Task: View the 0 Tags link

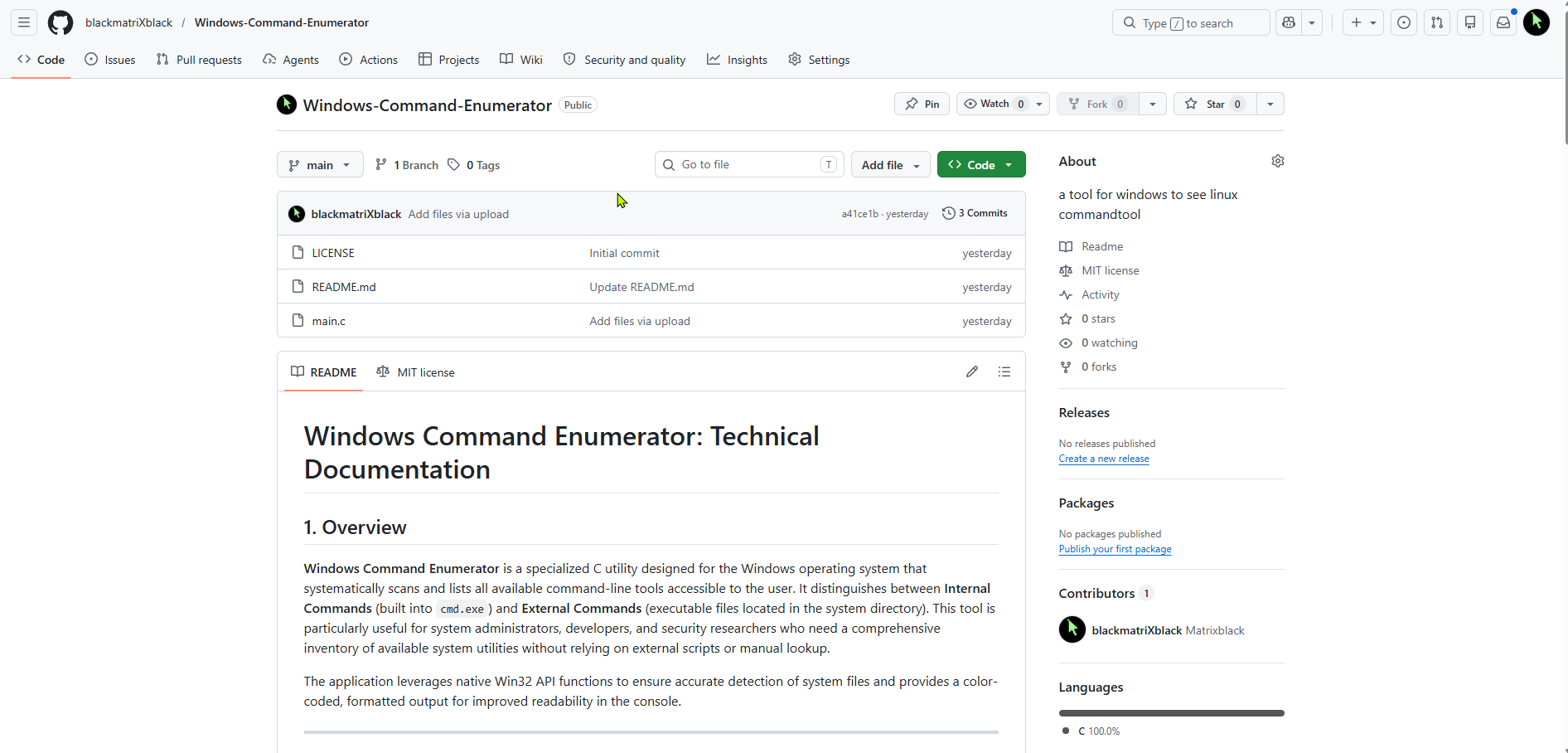Action: pyautogui.click(x=474, y=164)
